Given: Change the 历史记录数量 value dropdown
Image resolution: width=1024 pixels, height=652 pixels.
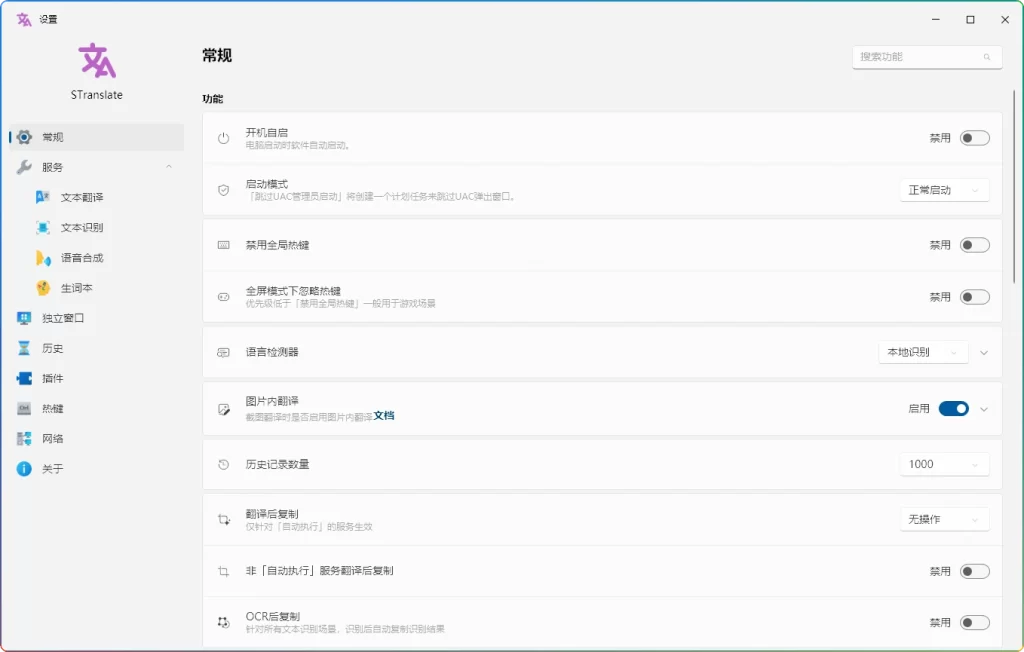Looking at the screenshot, I should pyautogui.click(x=944, y=464).
